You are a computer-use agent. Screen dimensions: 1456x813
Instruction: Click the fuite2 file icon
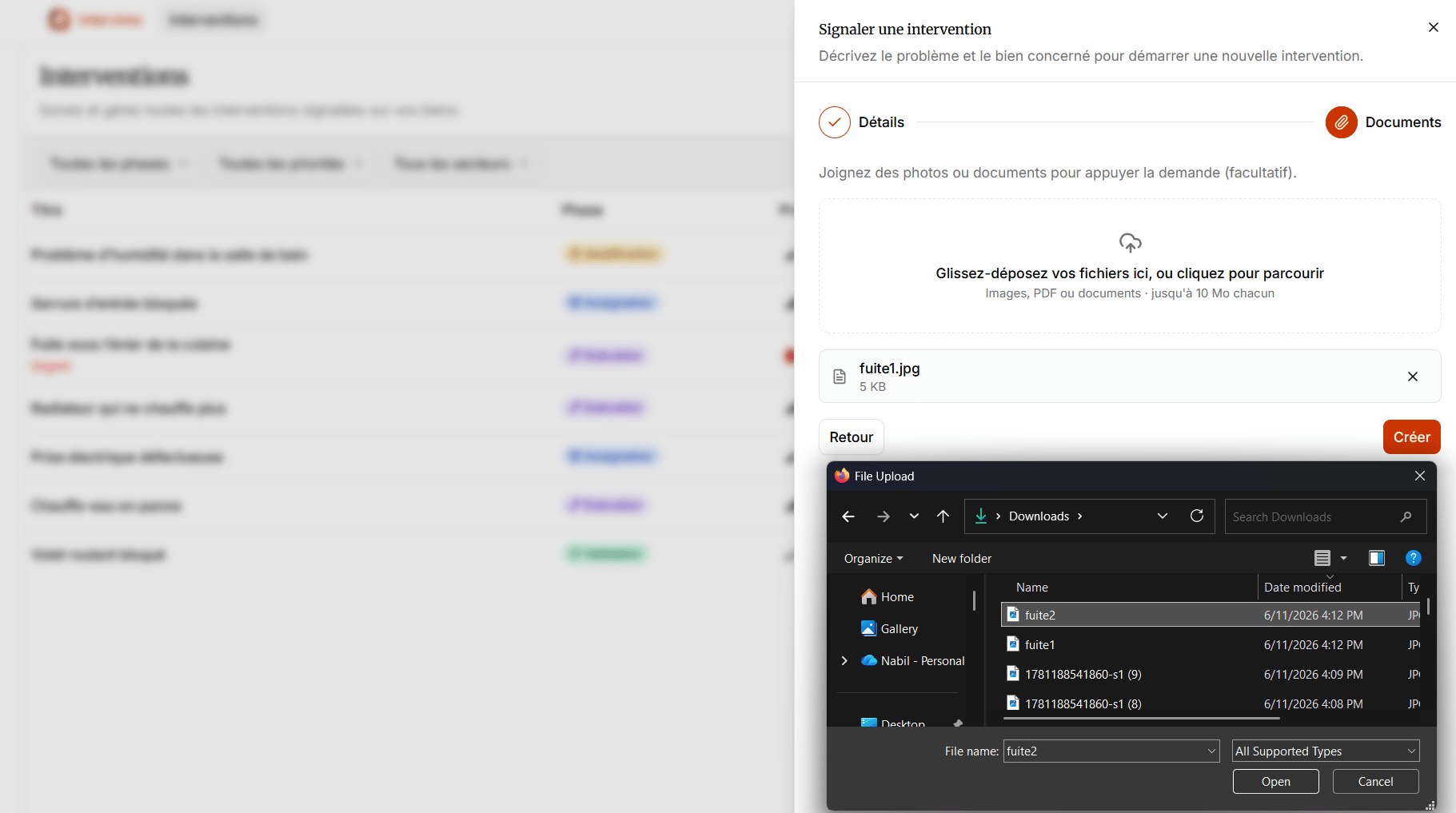click(1012, 614)
